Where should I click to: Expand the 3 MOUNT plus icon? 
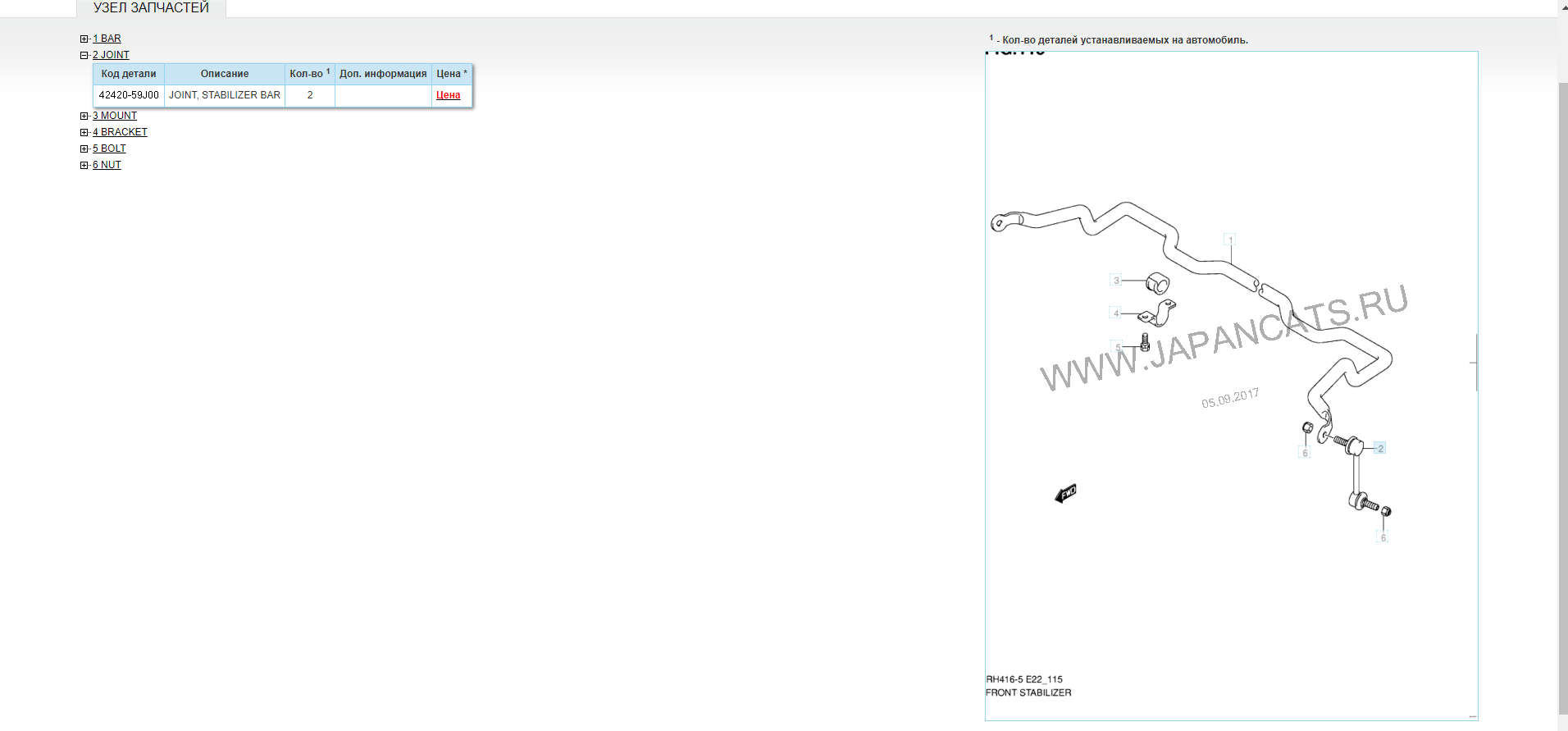(84, 116)
